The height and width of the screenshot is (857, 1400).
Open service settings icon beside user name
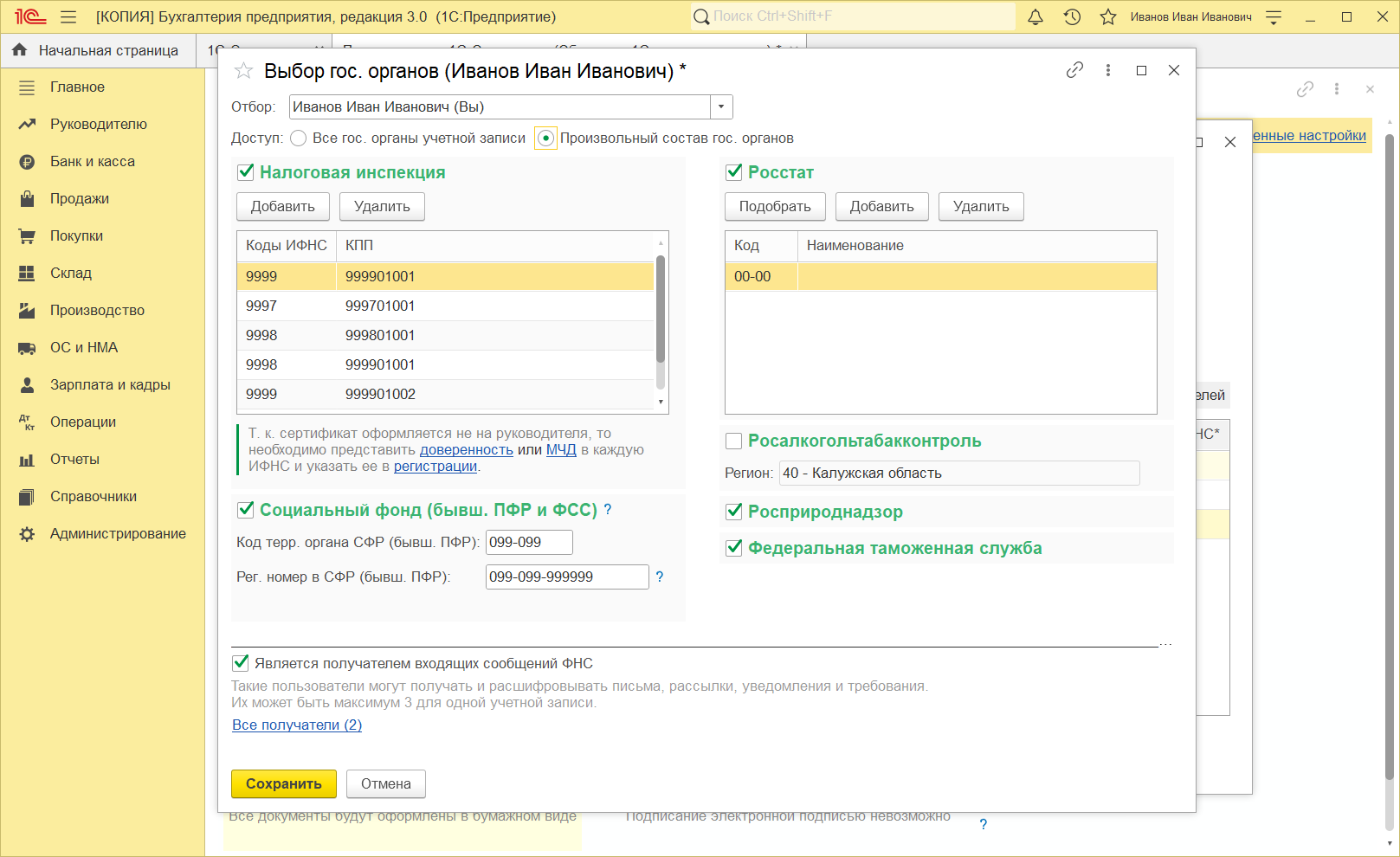[x=1274, y=16]
